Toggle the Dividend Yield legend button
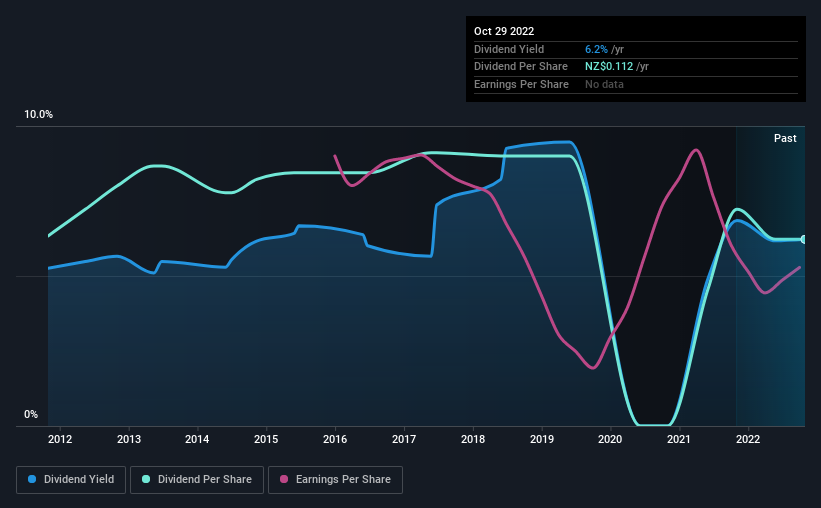Viewport: 821px width, 508px height. 71,480
